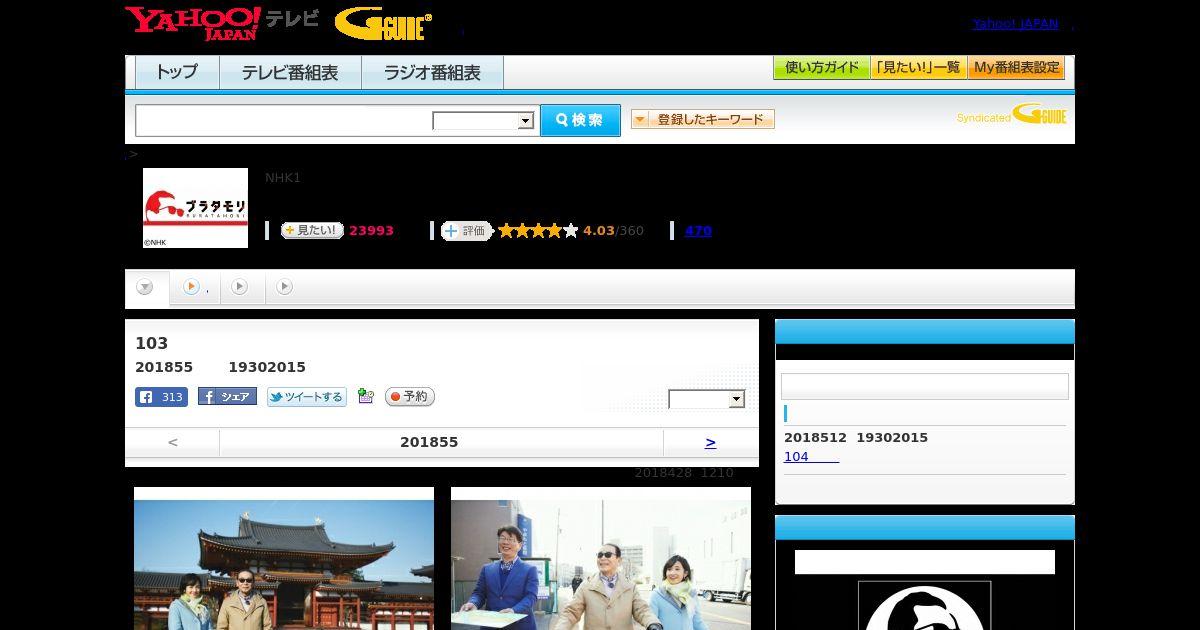Click the 見たい! add button
The width and height of the screenshot is (1200, 630).
point(312,230)
